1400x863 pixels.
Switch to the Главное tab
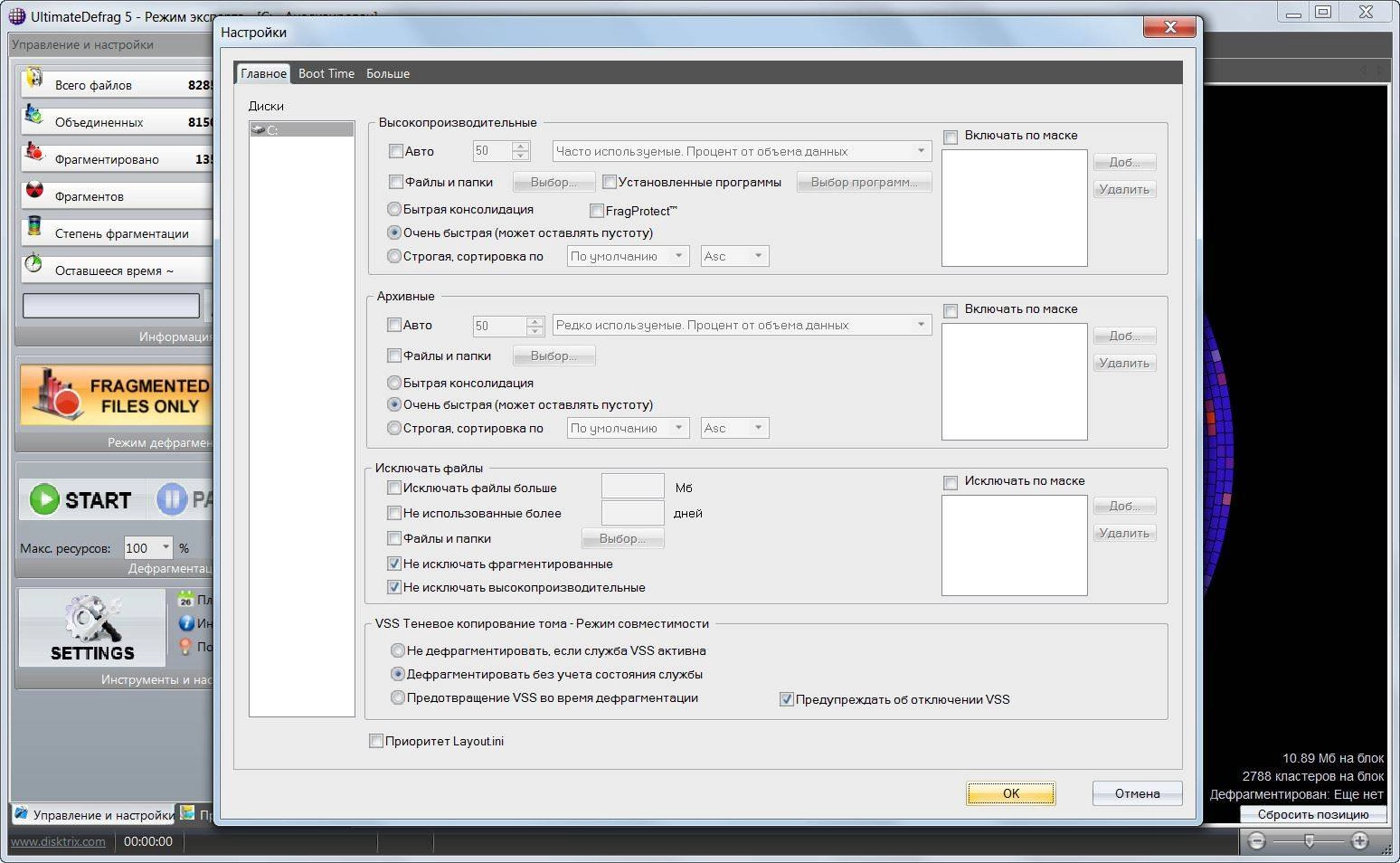[263, 73]
